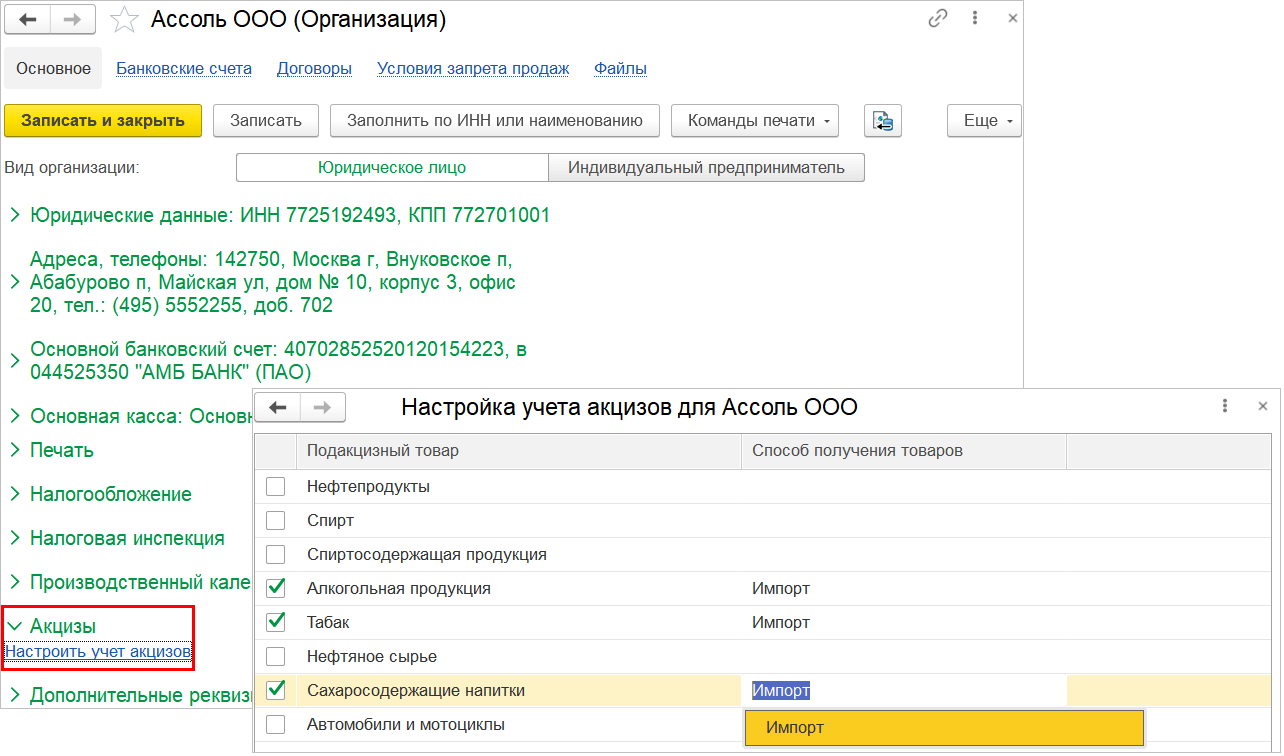1284x756 pixels.
Task: Collapse the Акцизы section
Action: pos(15,627)
